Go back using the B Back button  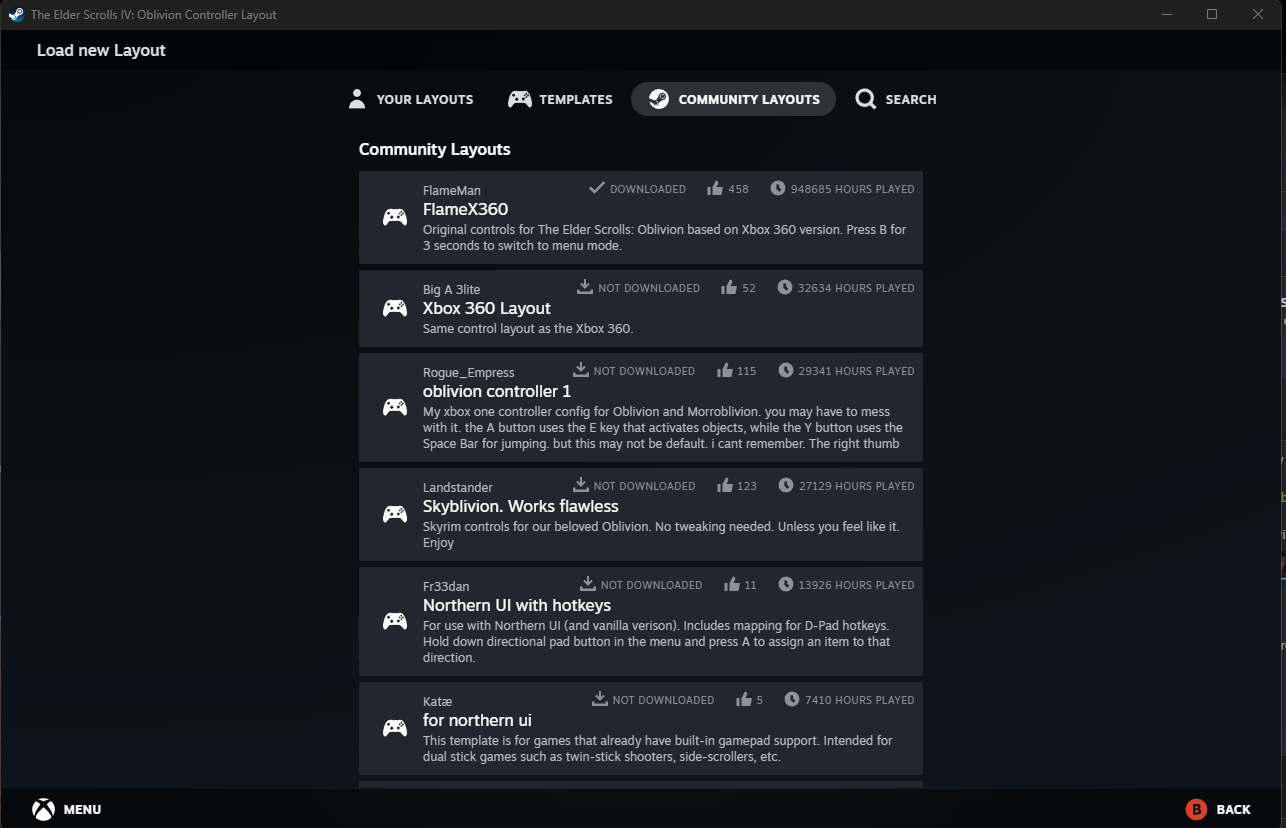1218,809
